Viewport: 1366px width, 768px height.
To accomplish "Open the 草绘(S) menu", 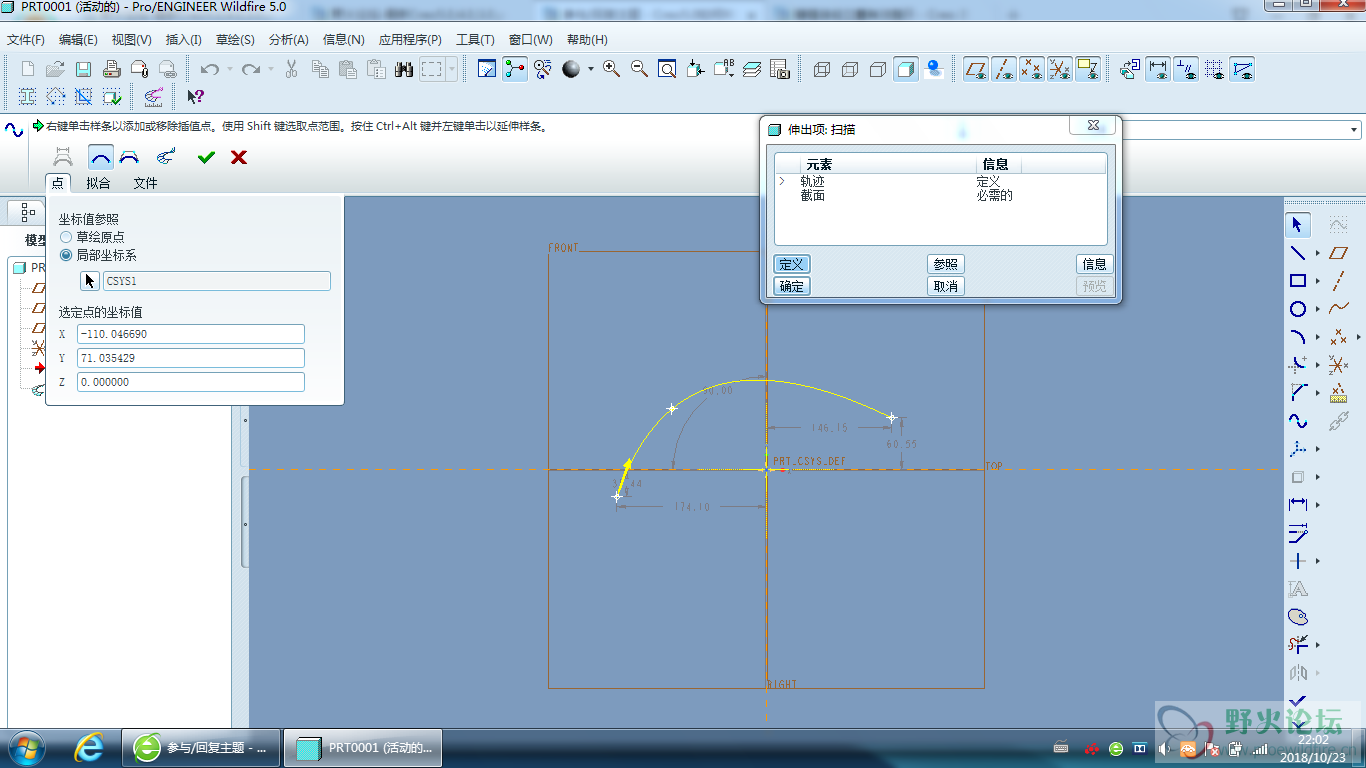I will [x=235, y=40].
